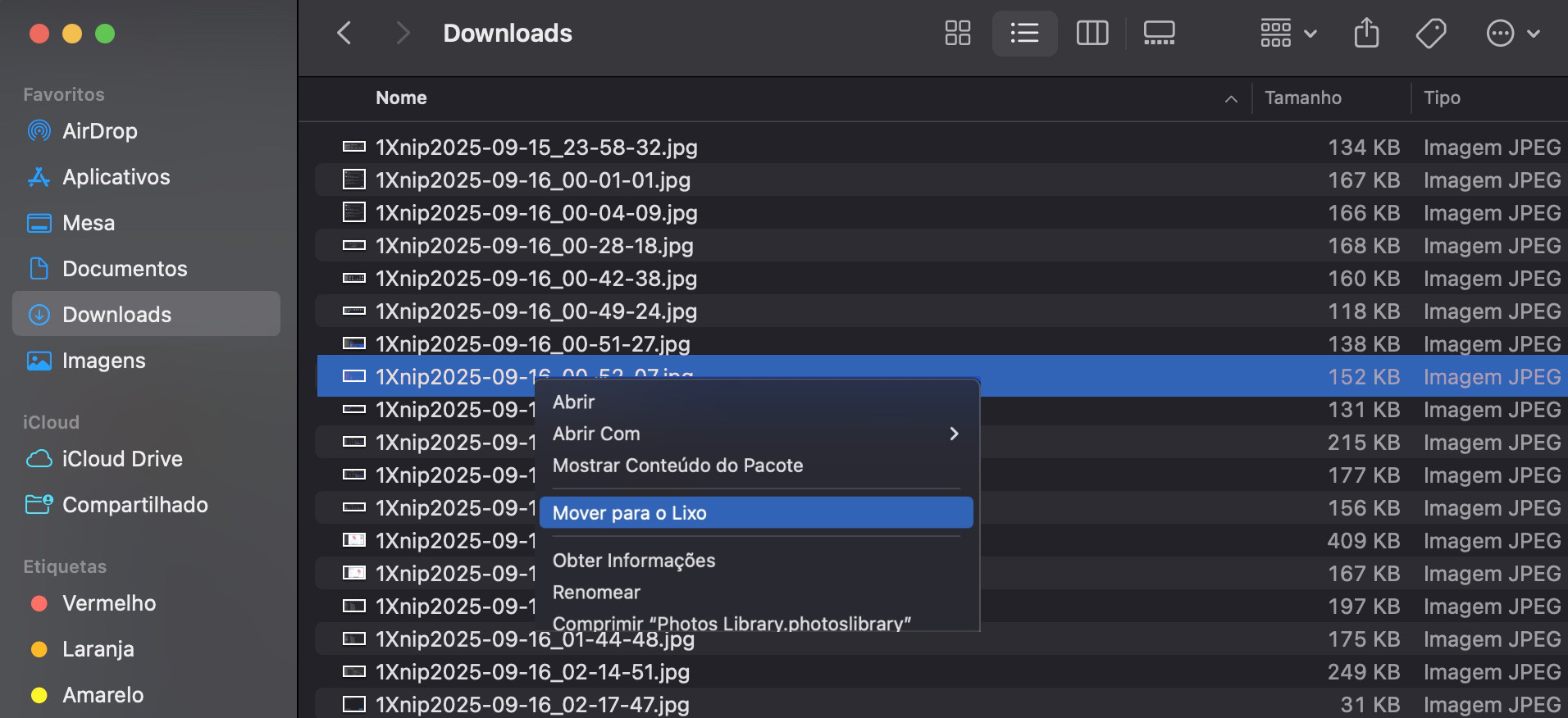
Task: Choose Mostrar Conteúdo do Pacote
Action: 756,466
